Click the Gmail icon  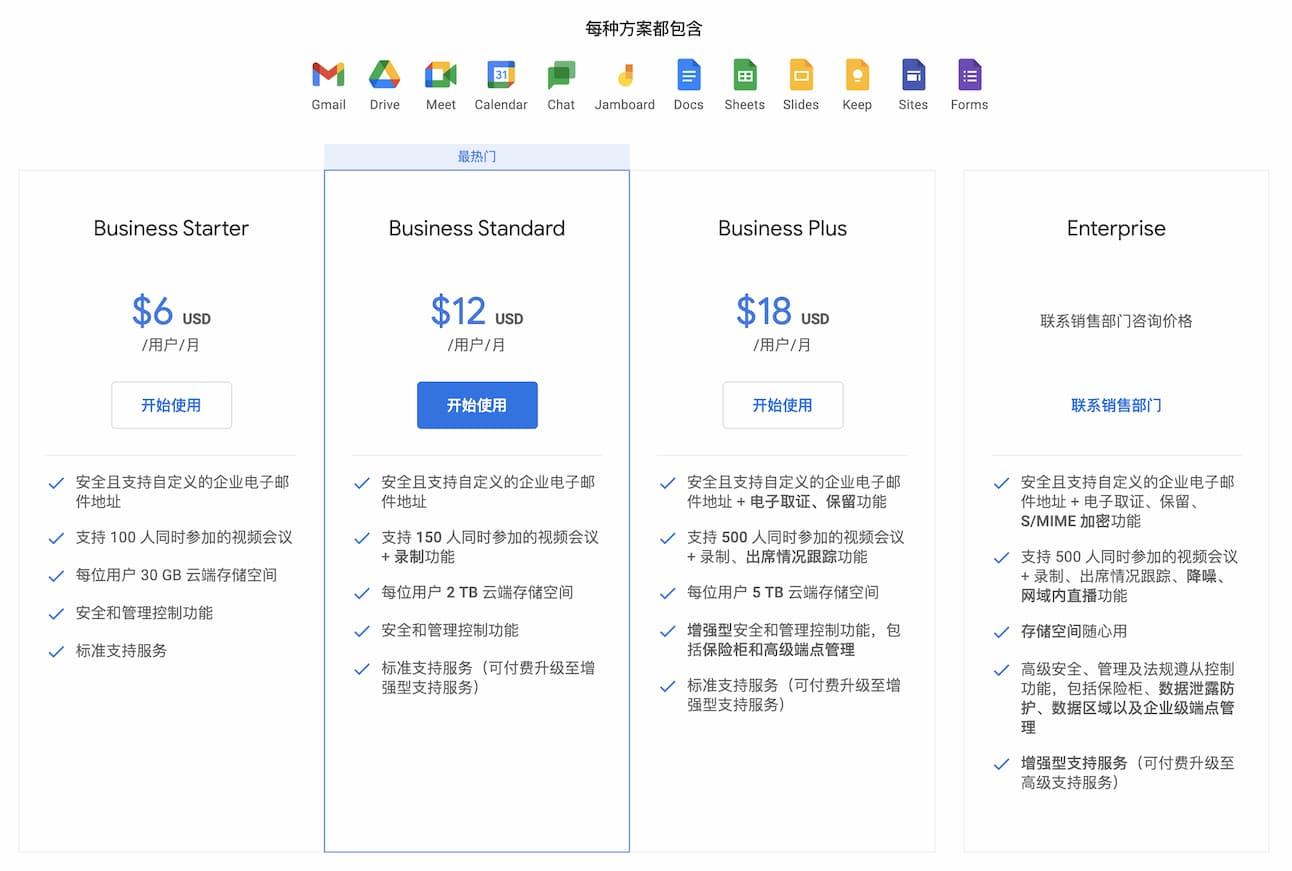click(328, 75)
